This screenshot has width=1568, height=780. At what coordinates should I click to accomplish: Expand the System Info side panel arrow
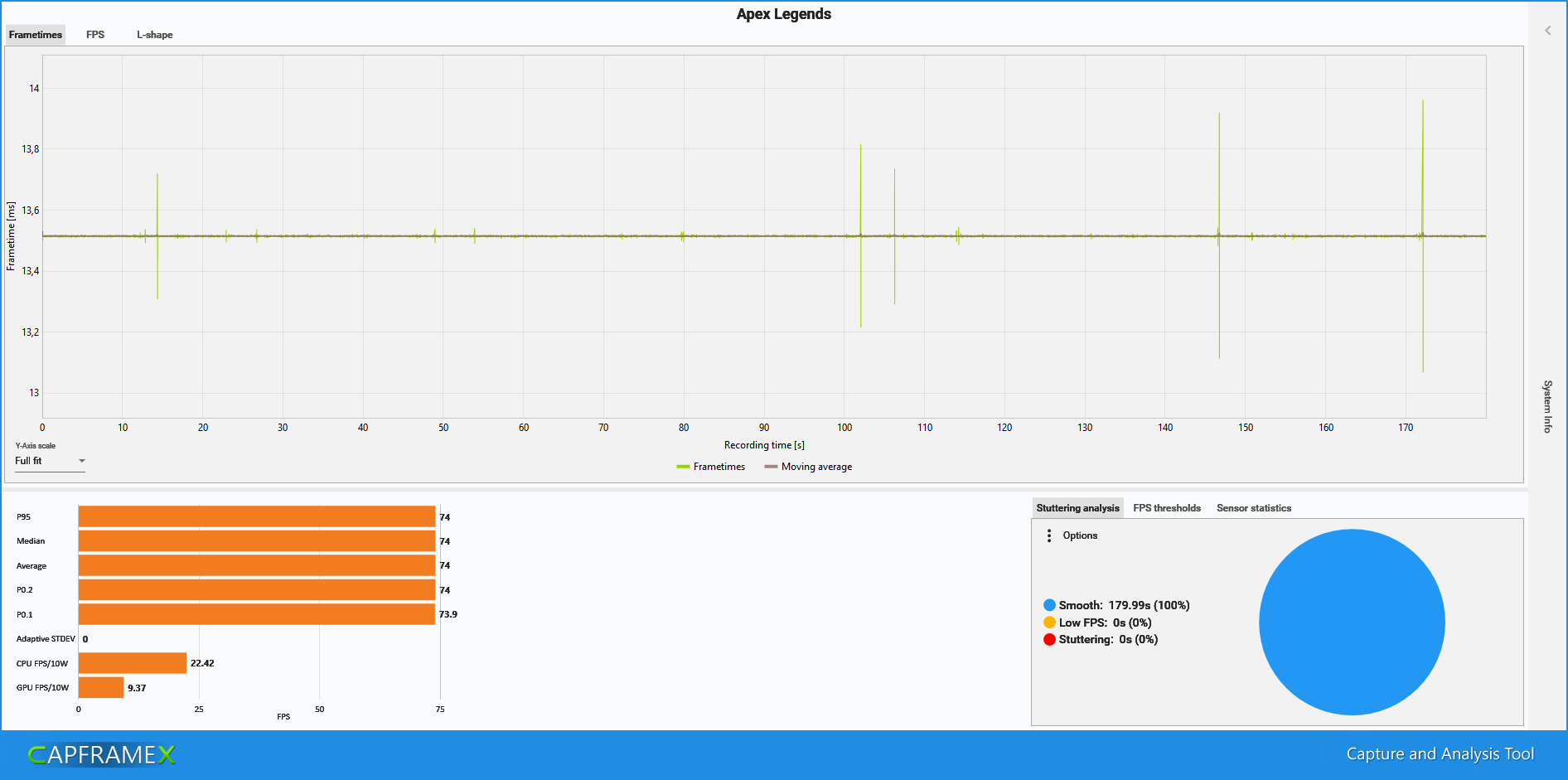pos(1547,31)
